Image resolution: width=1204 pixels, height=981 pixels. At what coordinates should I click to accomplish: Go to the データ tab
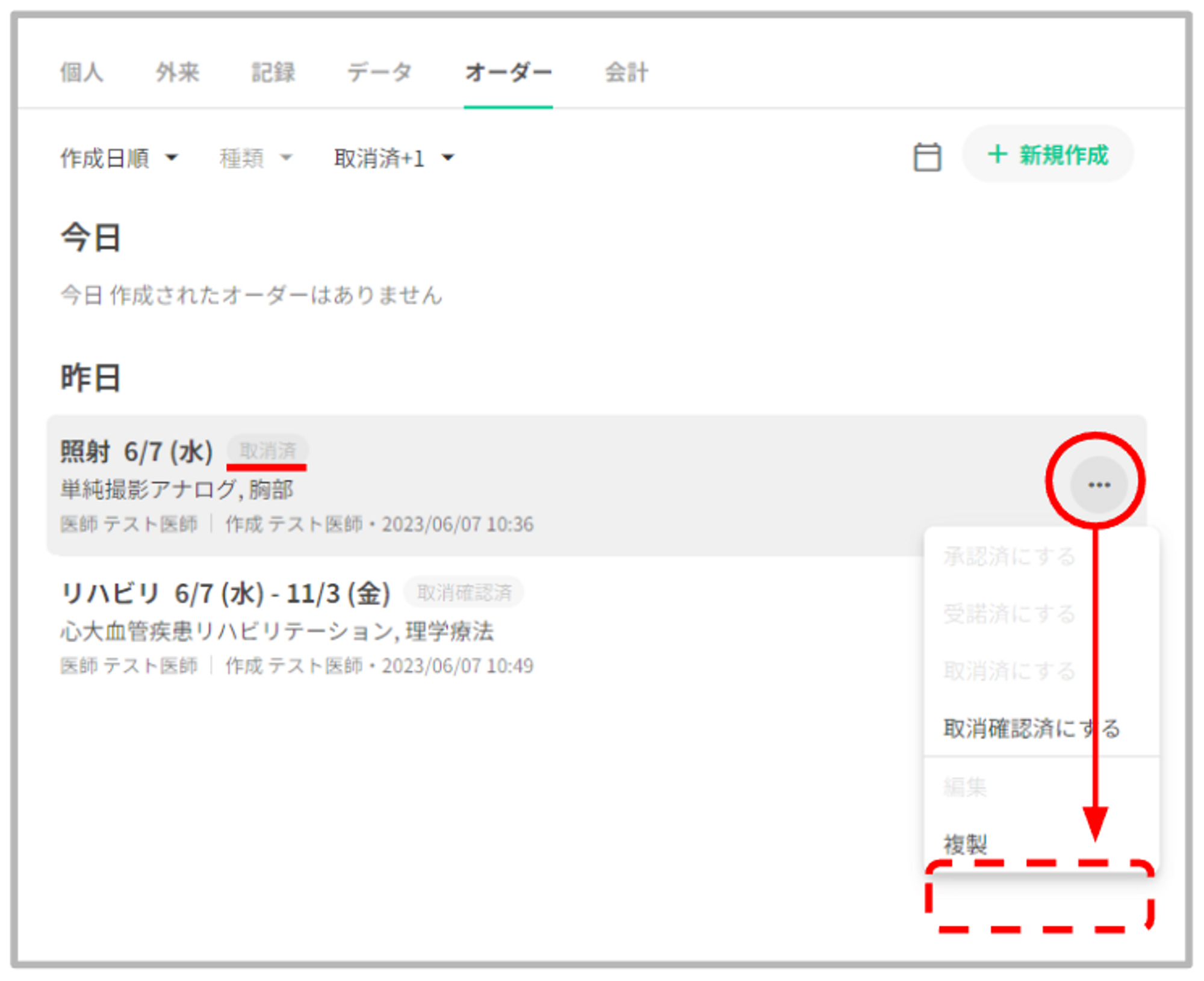coord(379,72)
